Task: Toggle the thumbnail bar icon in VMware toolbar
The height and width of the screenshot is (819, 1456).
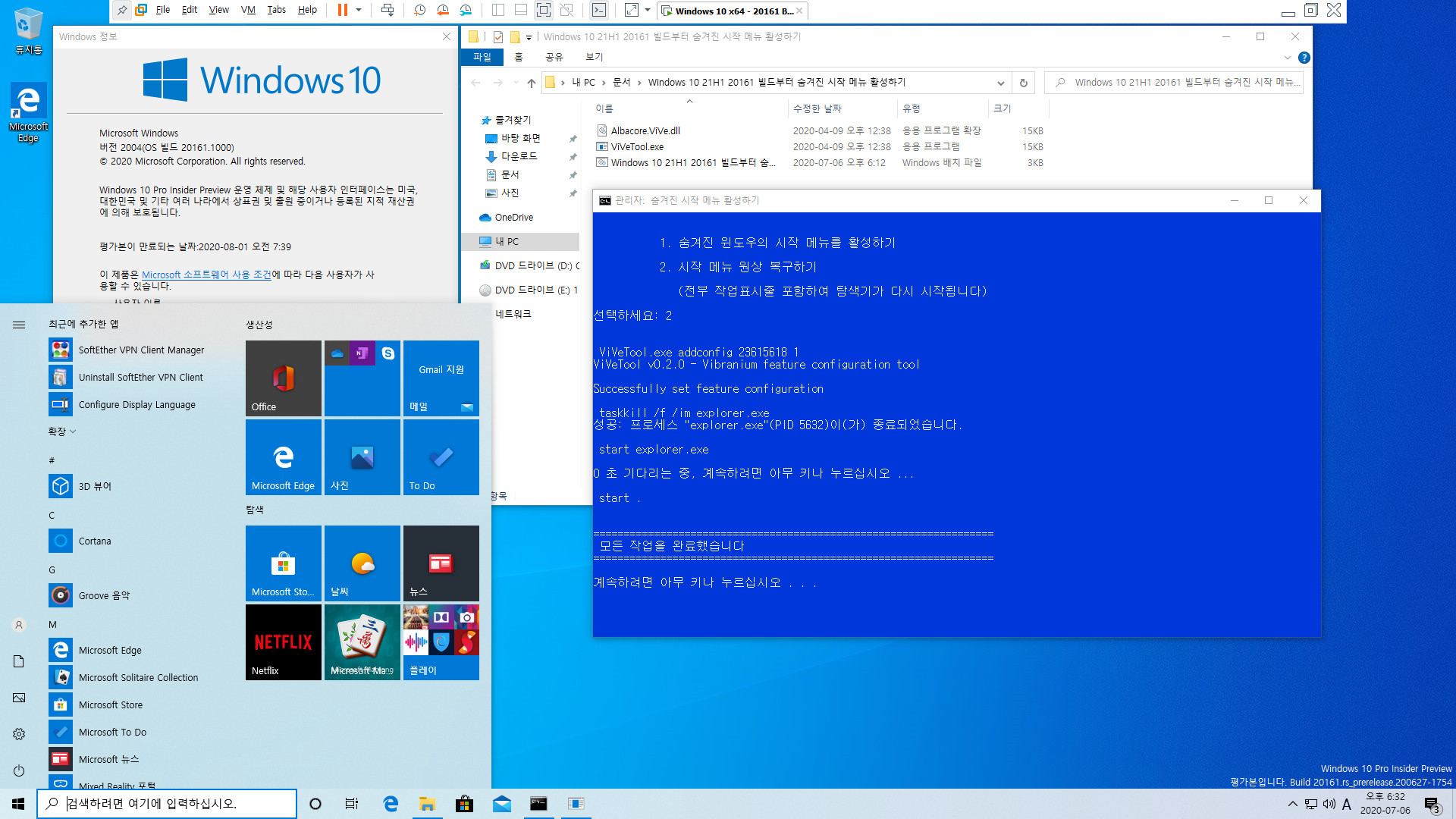Action: 521,10
